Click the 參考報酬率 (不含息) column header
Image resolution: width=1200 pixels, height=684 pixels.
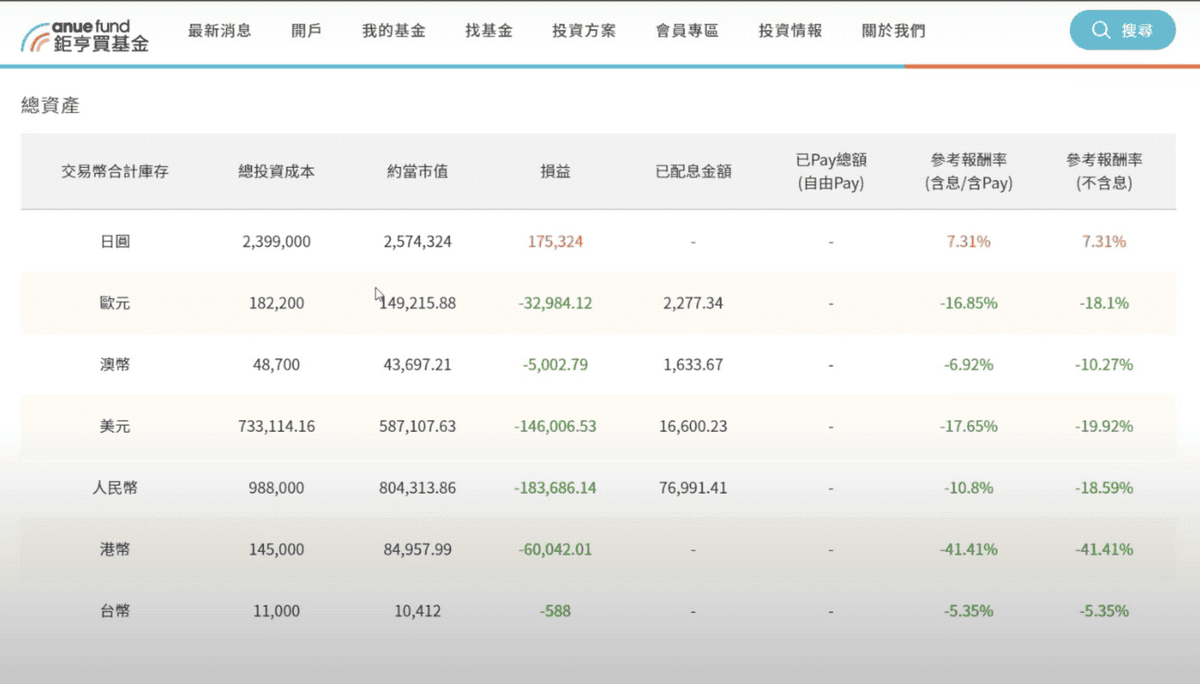1105,171
